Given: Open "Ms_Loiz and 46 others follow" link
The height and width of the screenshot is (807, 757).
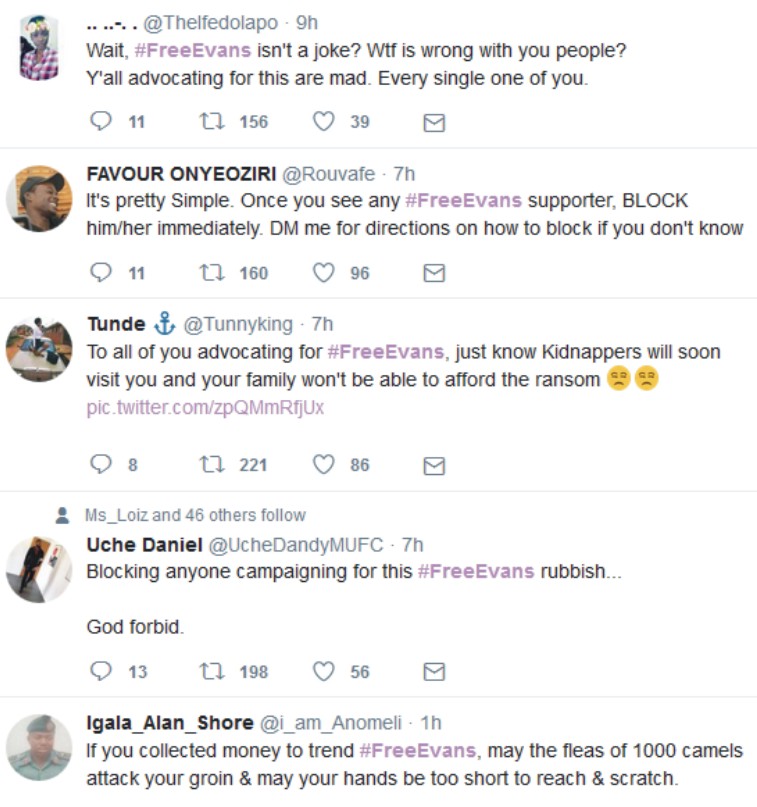Looking at the screenshot, I should 195,516.
